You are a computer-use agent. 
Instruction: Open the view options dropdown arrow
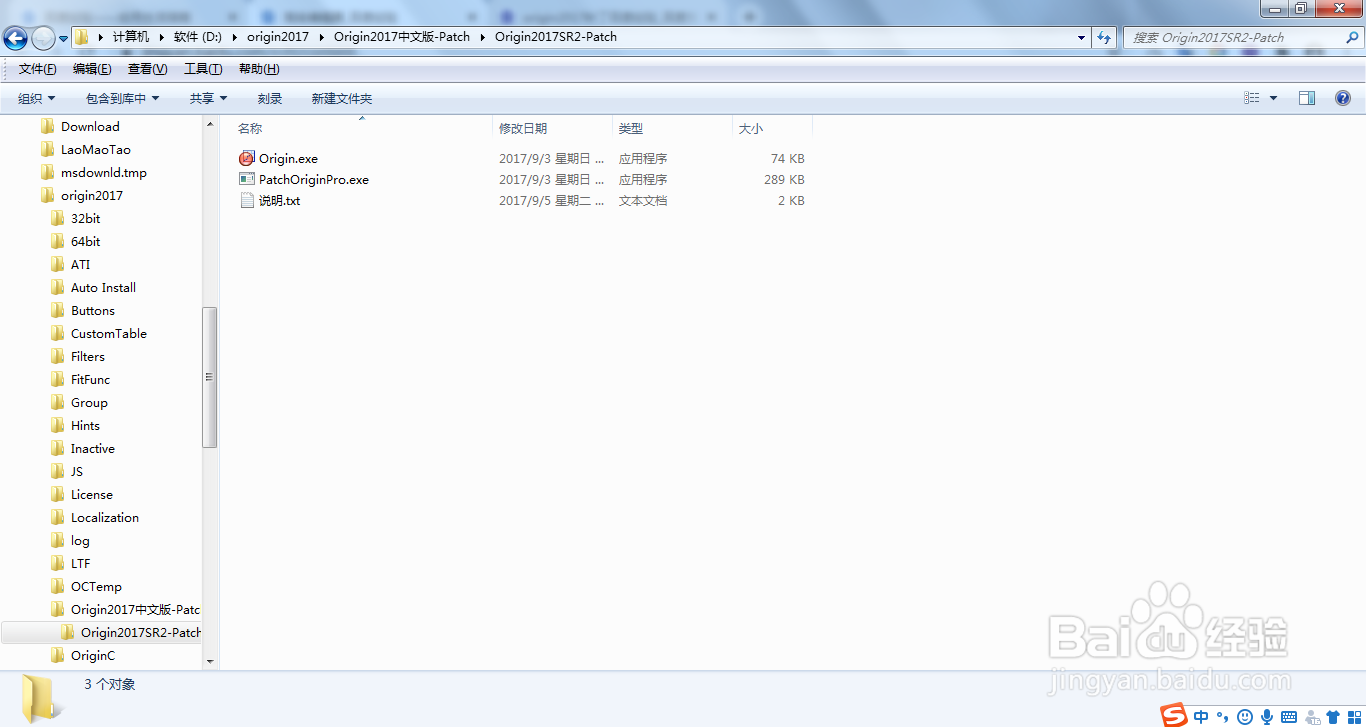coord(1273,98)
